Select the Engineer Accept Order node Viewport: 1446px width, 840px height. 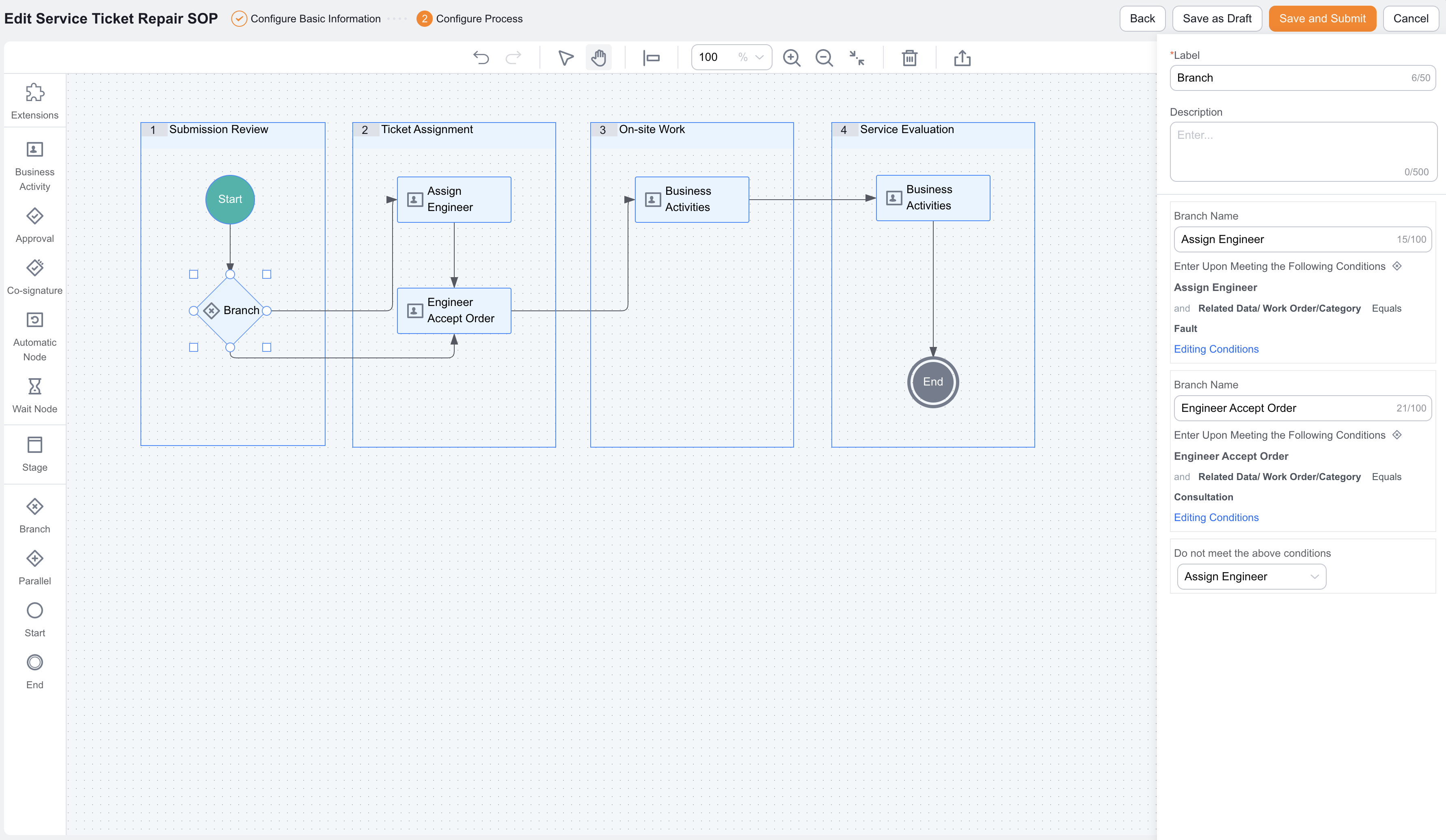(x=454, y=310)
